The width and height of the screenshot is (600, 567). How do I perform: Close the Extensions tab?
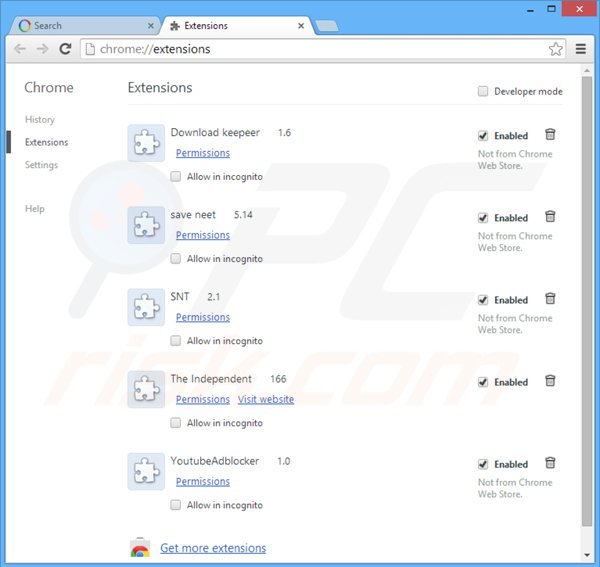click(x=301, y=26)
